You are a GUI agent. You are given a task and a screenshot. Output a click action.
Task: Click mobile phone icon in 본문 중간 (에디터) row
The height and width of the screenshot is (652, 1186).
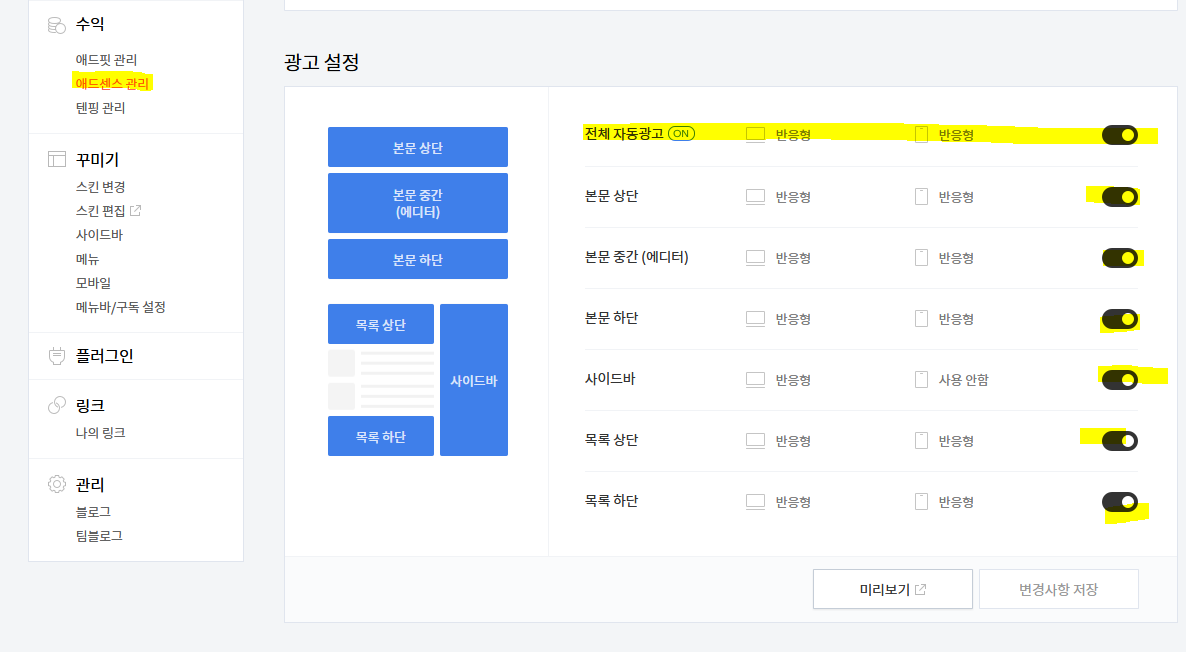921,258
